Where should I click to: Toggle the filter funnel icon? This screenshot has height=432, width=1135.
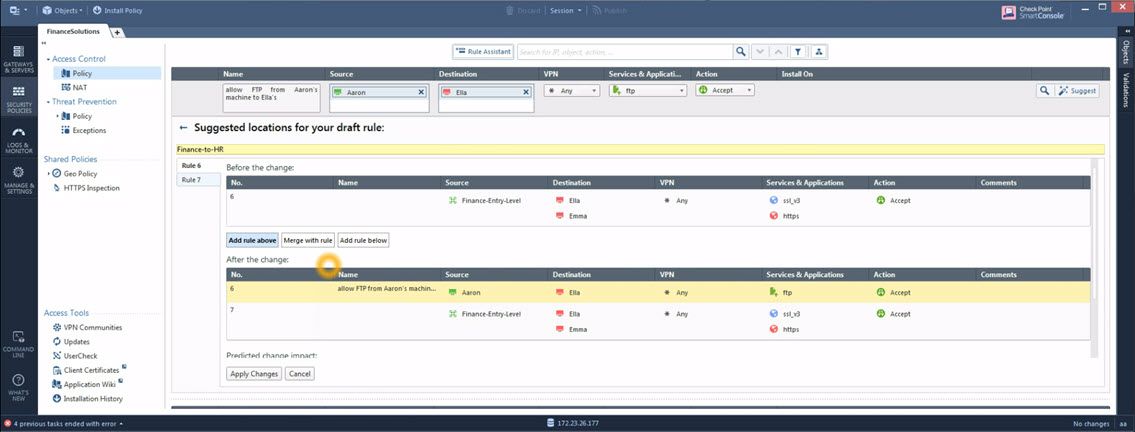(797, 52)
